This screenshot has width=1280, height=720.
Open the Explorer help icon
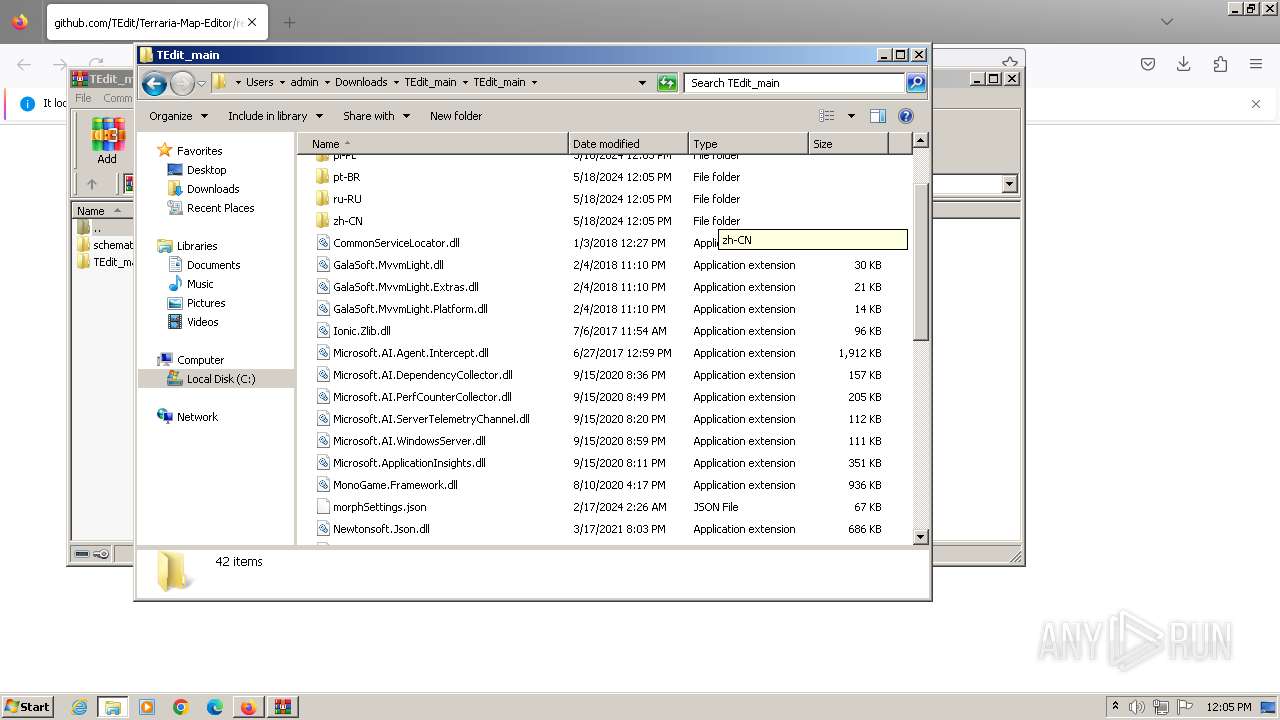[906, 116]
